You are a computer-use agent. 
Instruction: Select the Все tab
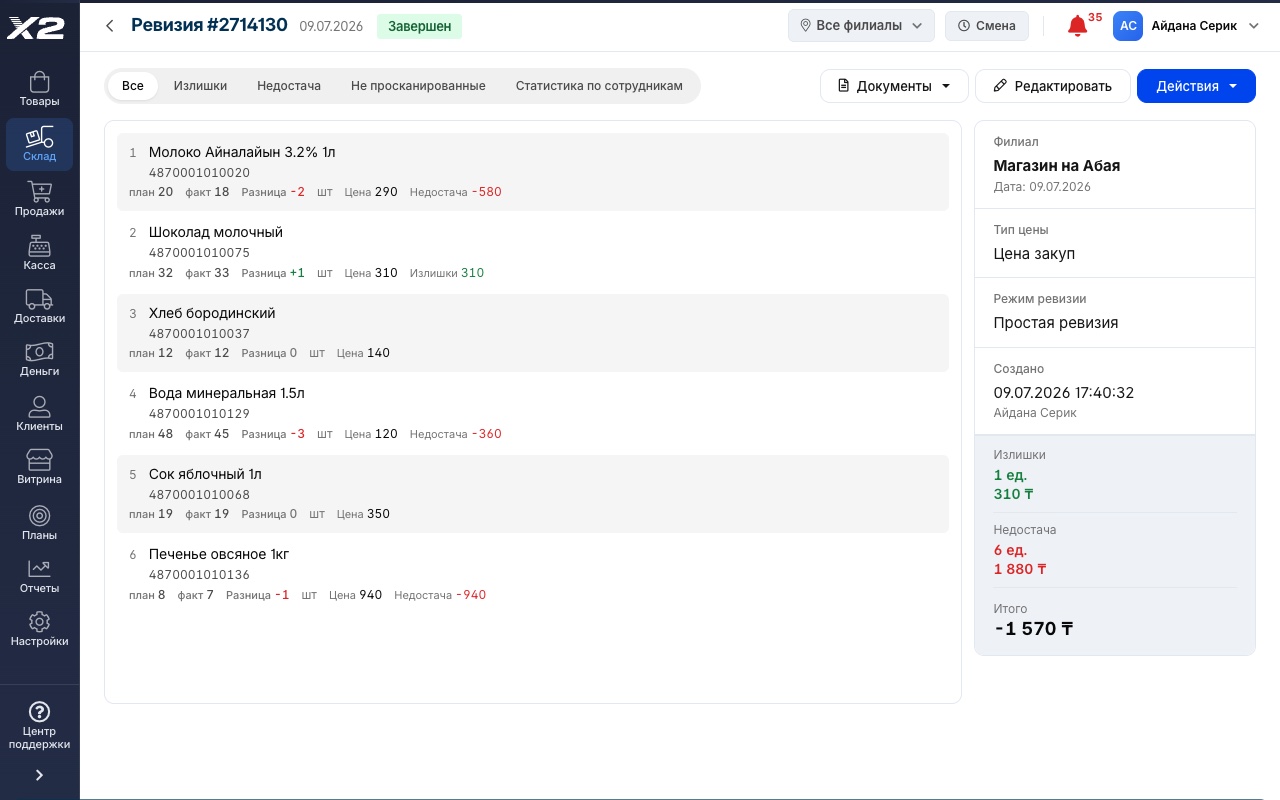click(133, 86)
